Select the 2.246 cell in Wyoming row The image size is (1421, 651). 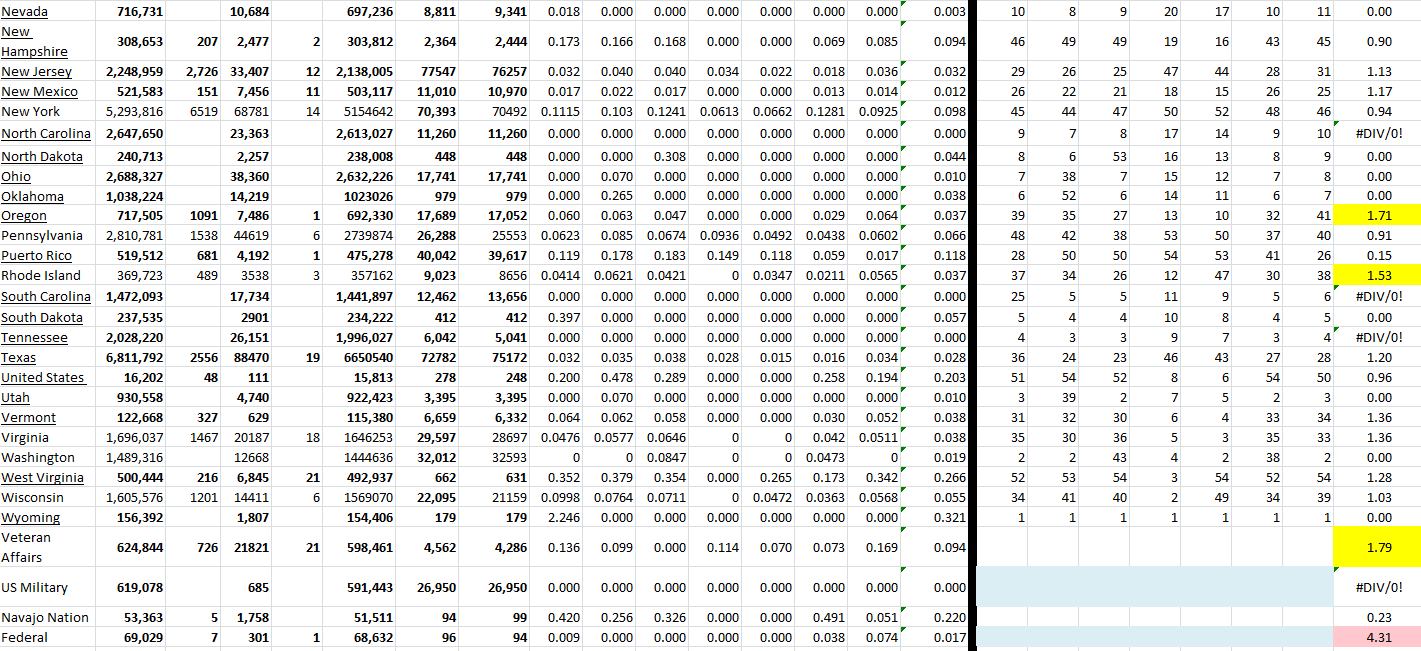pos(561,517)
